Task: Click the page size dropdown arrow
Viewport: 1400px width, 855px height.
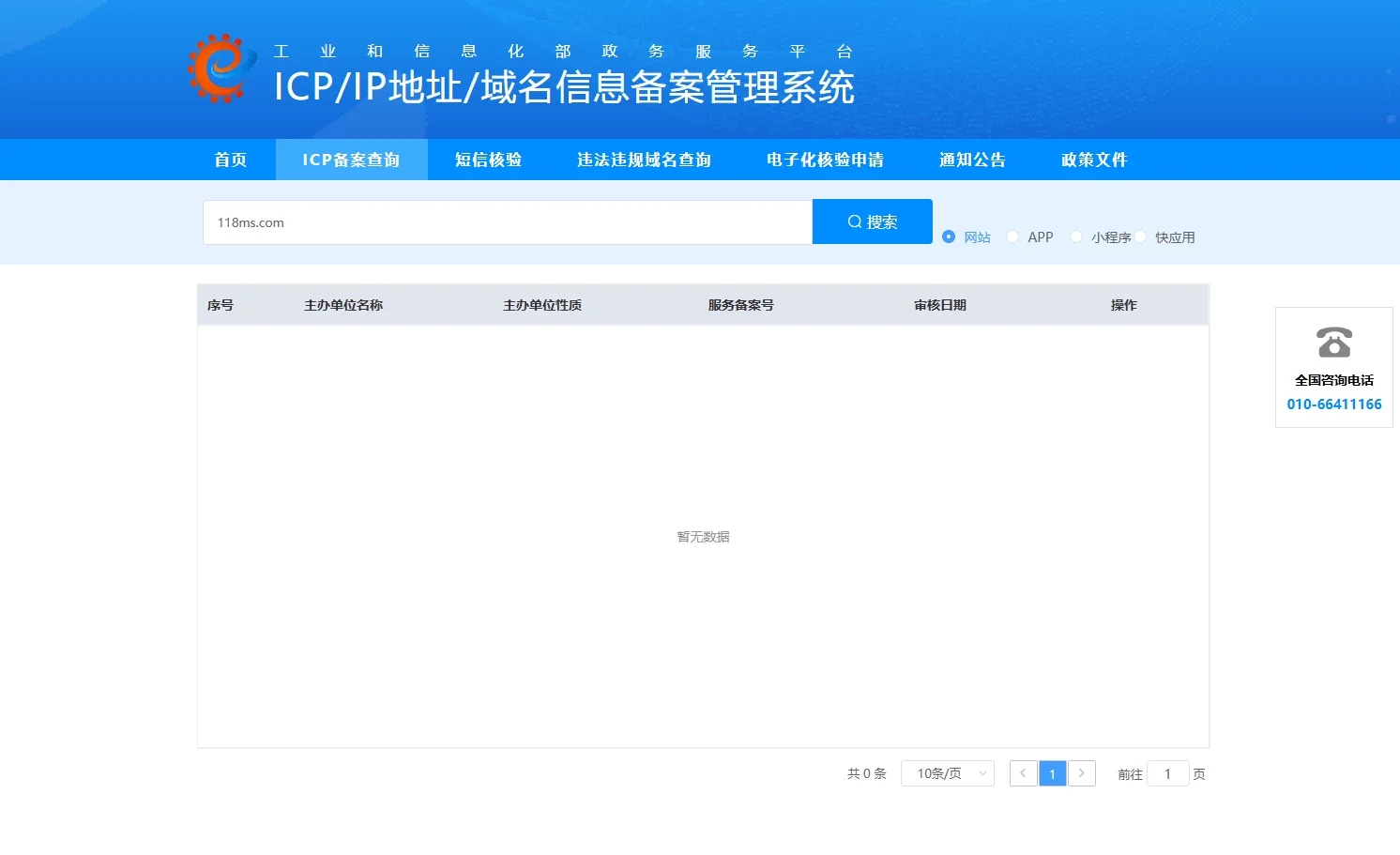Action: point(982,773)
